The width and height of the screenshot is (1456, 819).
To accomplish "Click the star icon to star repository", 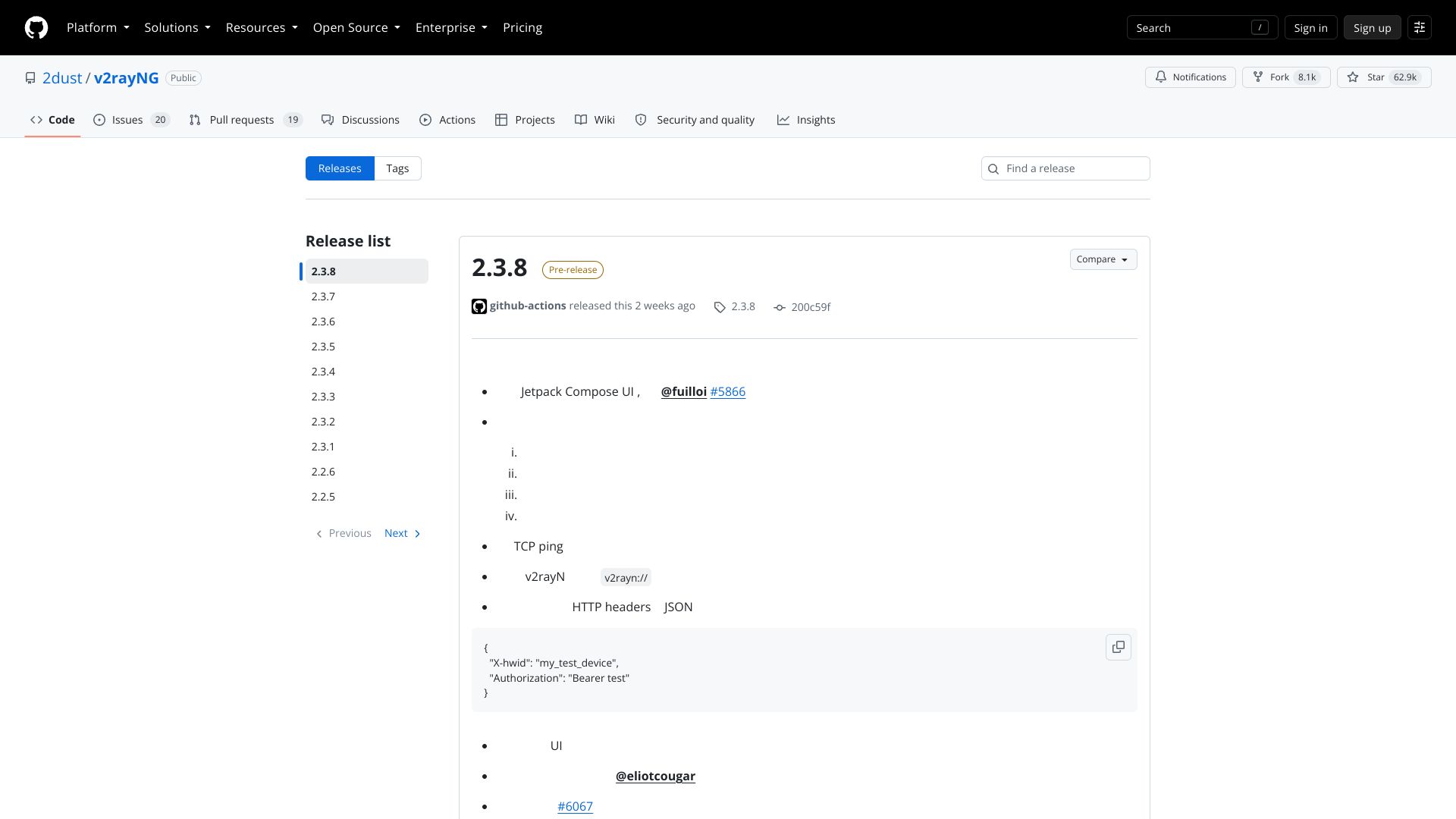I will coord(1353,77).
